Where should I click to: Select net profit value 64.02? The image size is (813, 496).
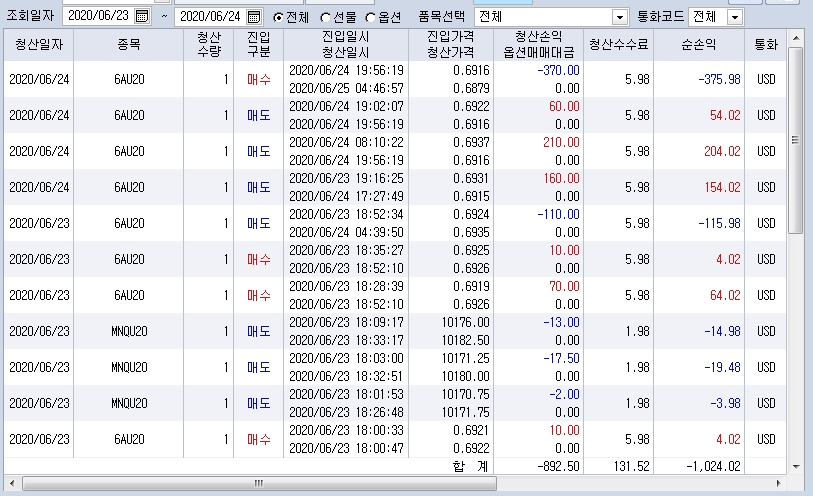[x=725, y=295]
